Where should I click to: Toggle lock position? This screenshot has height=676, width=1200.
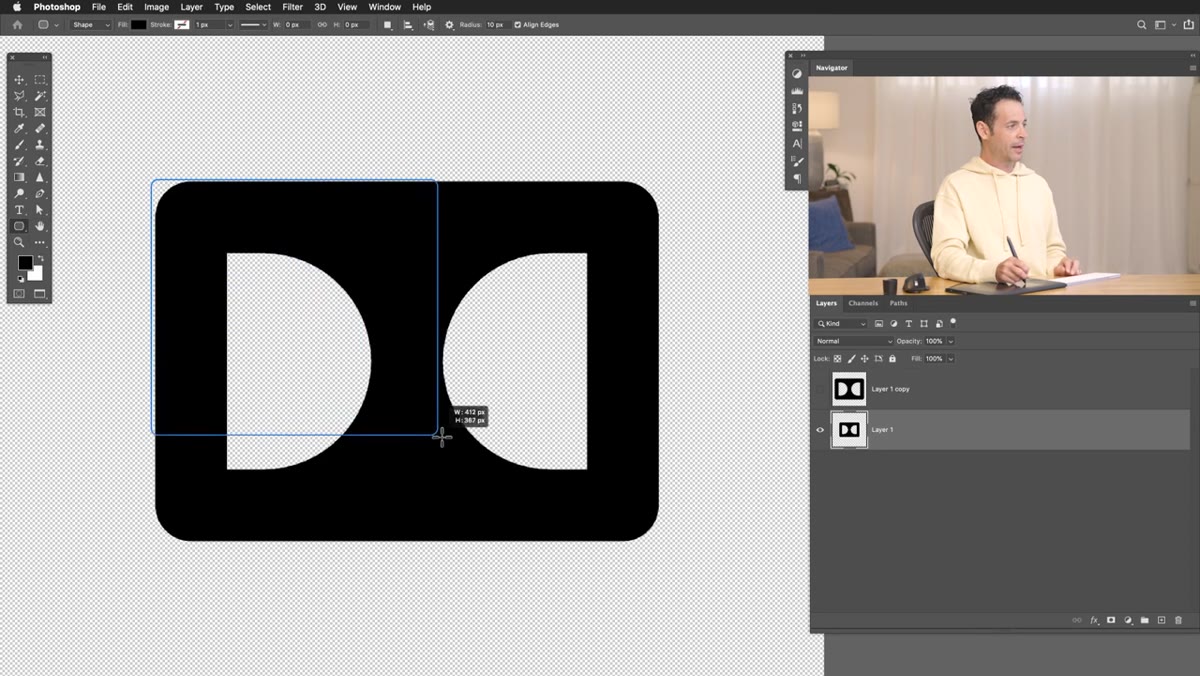click(865, 358)
